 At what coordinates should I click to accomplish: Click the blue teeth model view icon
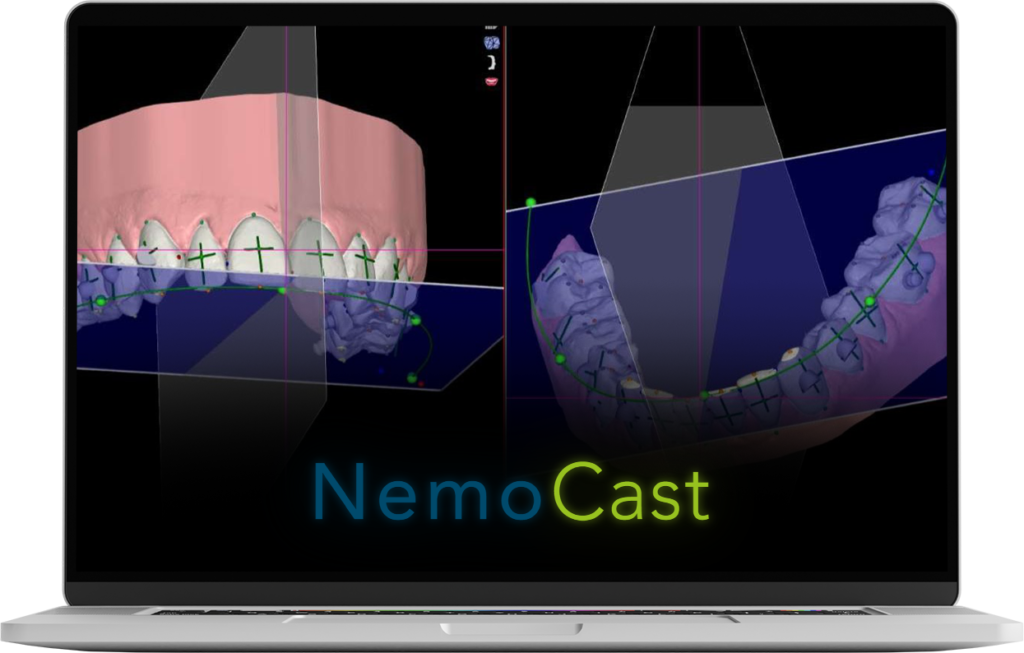[491, 42]
